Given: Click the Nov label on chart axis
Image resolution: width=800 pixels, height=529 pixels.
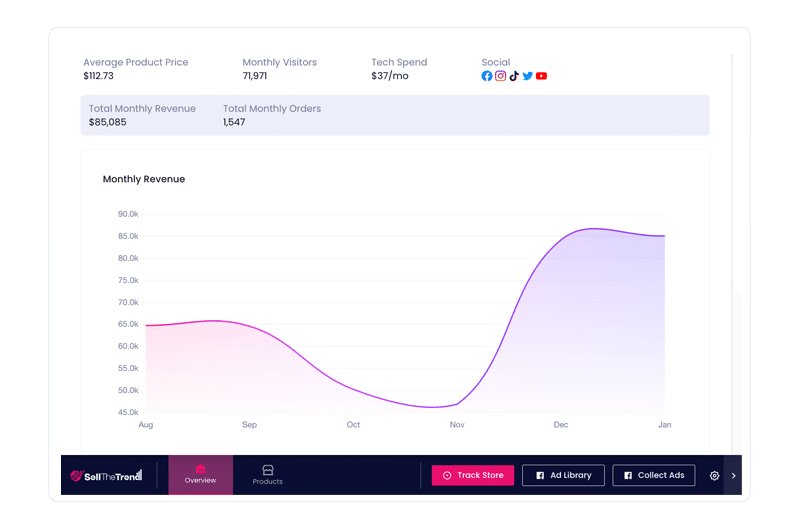Looking at the screenshot, I should [457, 425].
